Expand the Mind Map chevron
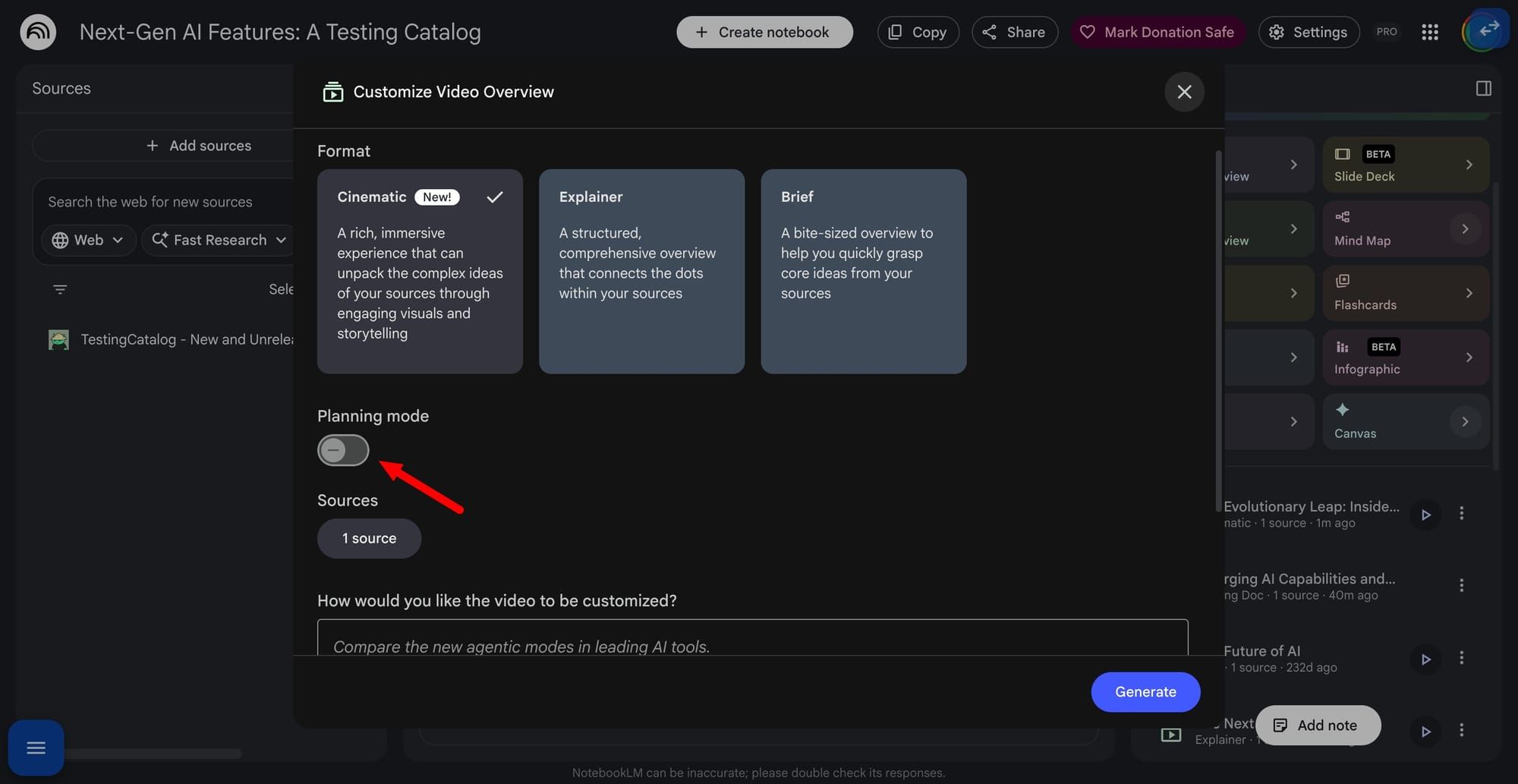 (1465, 228)
